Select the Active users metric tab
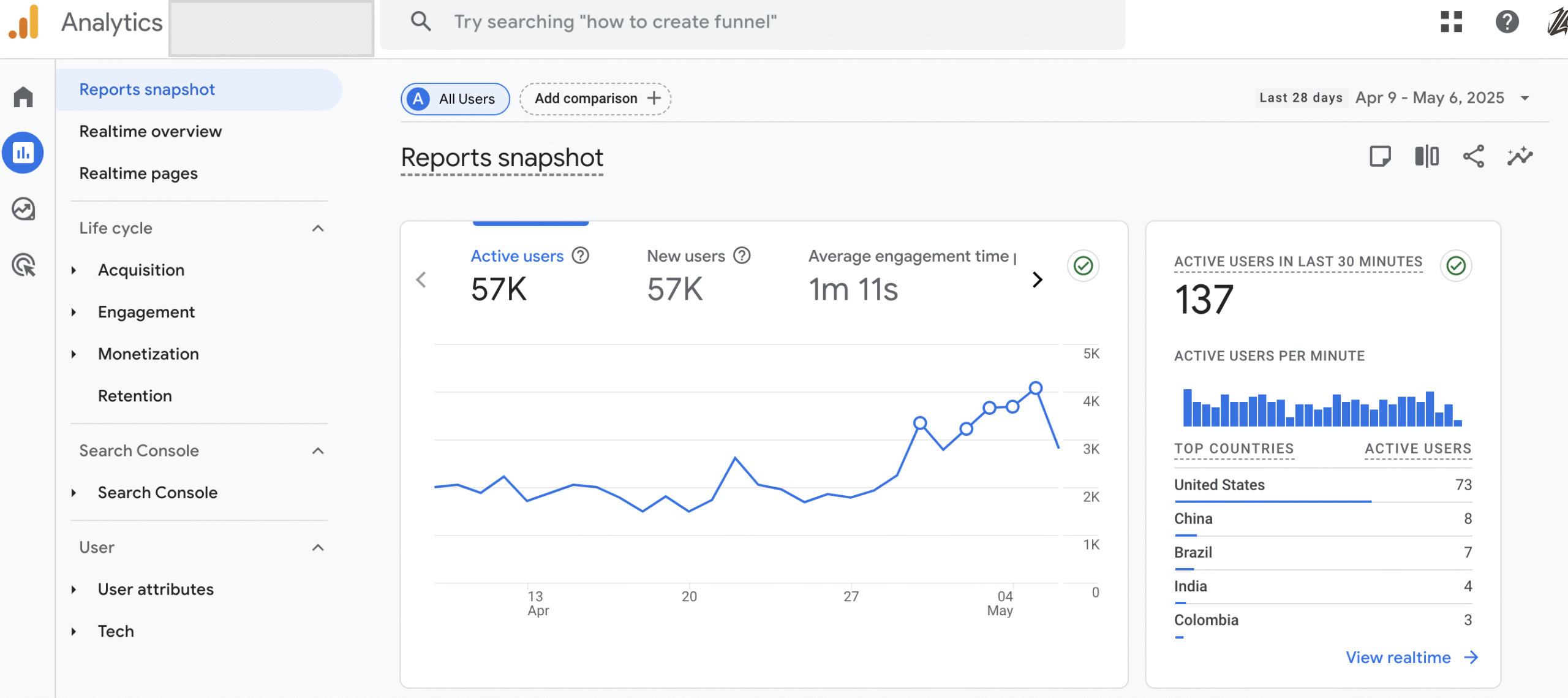The width and height of the screenshot is (1568, 698). [x=517, y=256]
